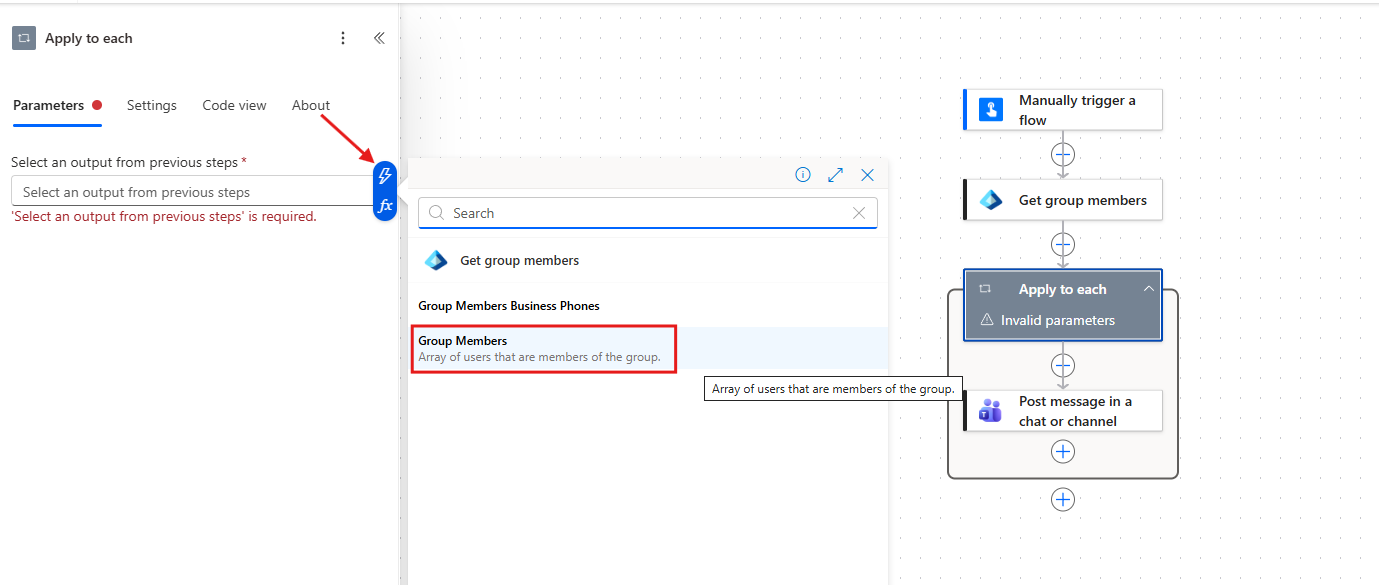The width and height of the screenshot is (1379, 585).
Task: Click the Manually trigger a flow icon
Action: [991, 110]
